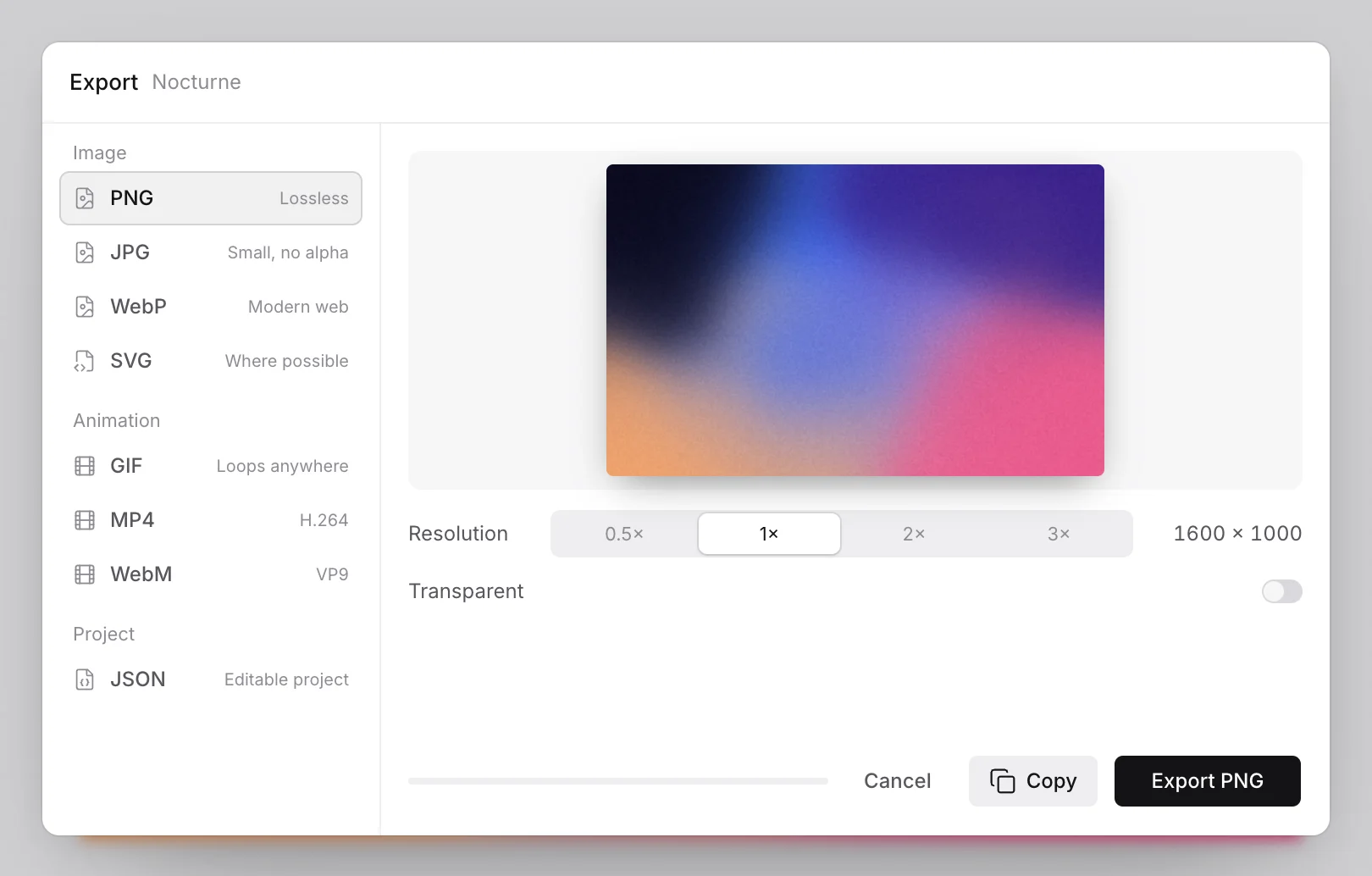The image size is (1372, 876).
Task: Click the Export PNG button
Action: (1208, 781)
